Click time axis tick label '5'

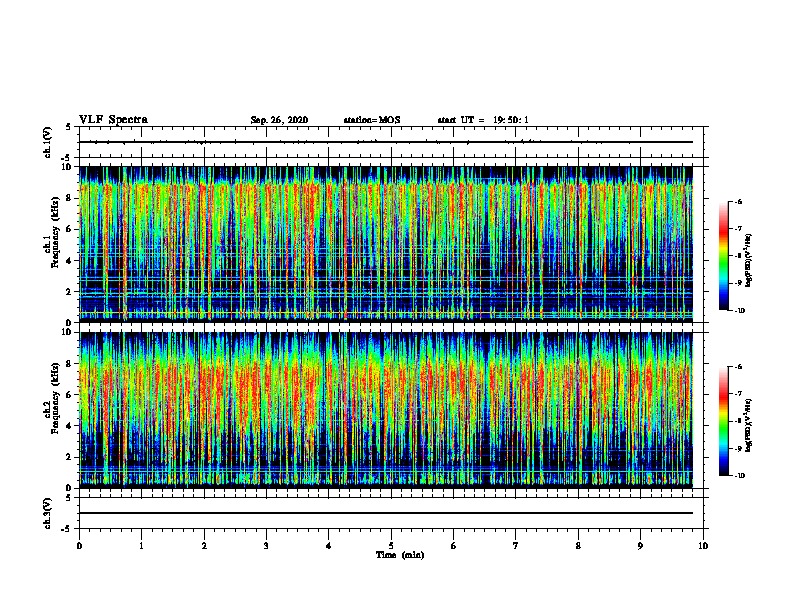point(391,546)
